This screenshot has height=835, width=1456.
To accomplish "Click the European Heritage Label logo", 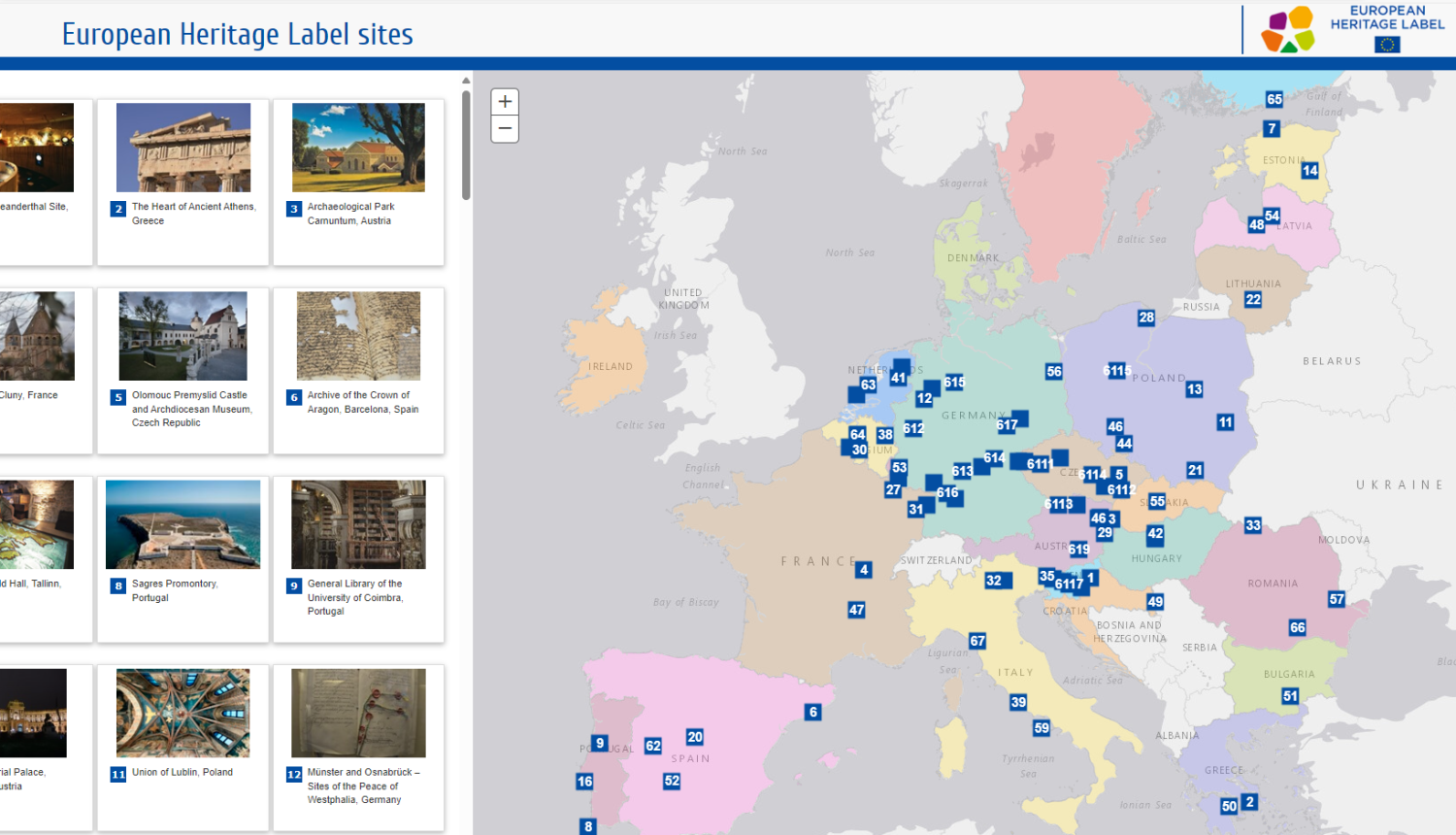I will [1352, 29].
